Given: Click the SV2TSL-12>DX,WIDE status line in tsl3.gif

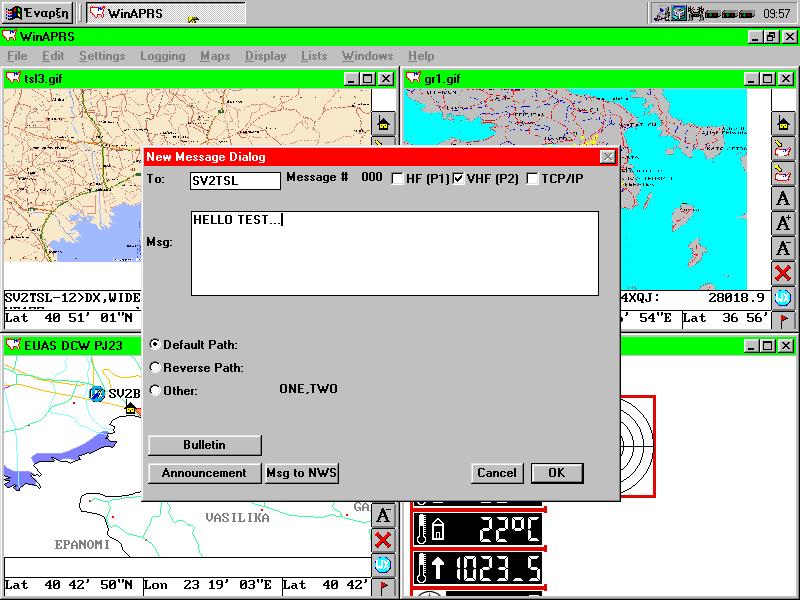Looking at the screenshot, I should [x=72, y=297].
